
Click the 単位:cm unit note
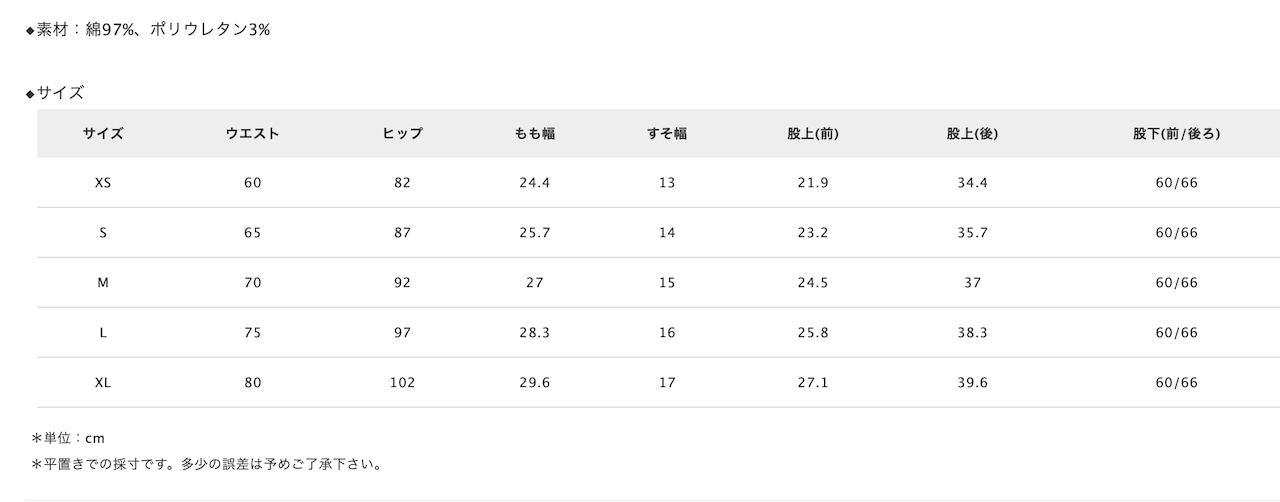68,438
